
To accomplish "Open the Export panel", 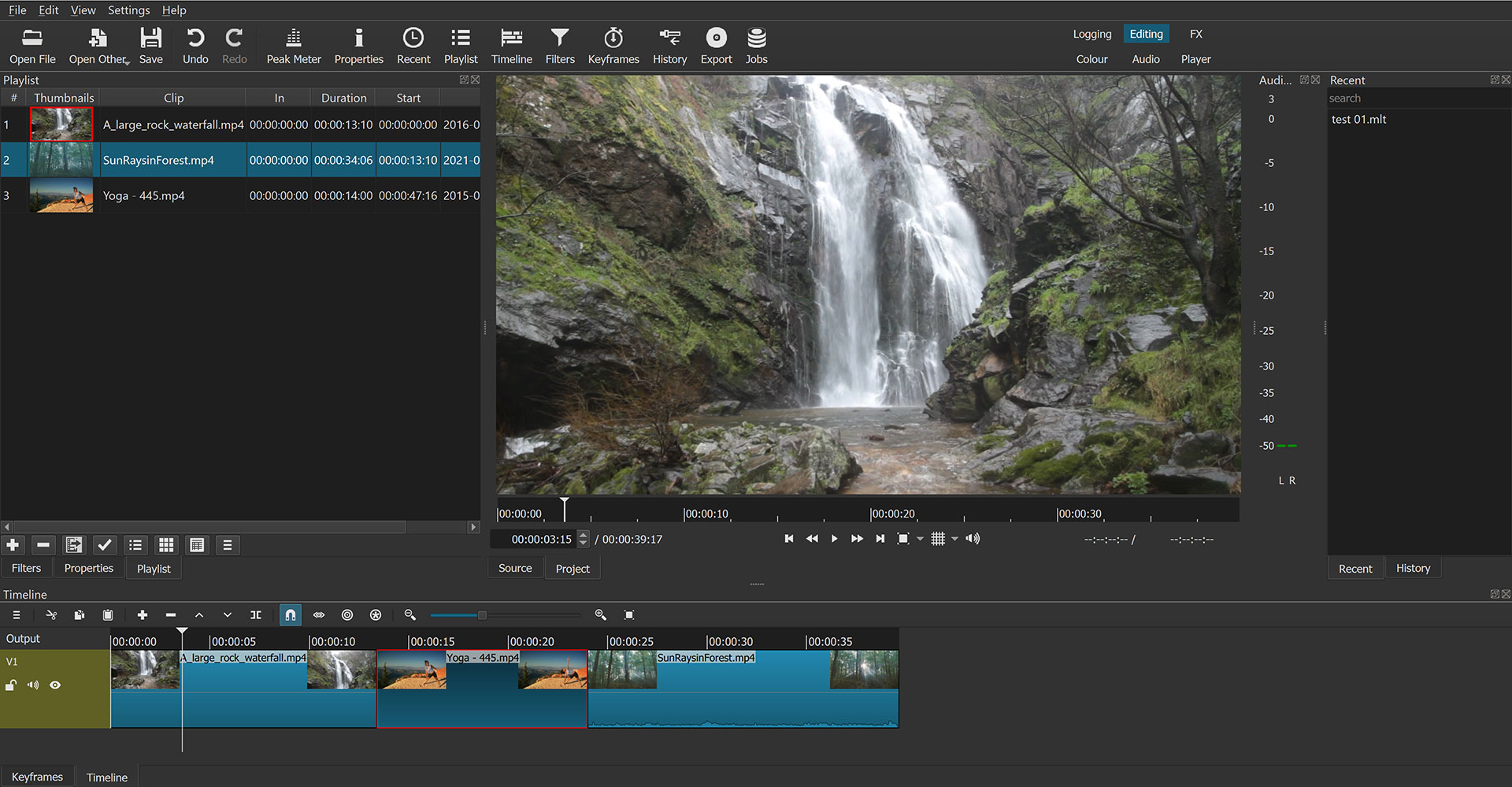I will 716,45.
